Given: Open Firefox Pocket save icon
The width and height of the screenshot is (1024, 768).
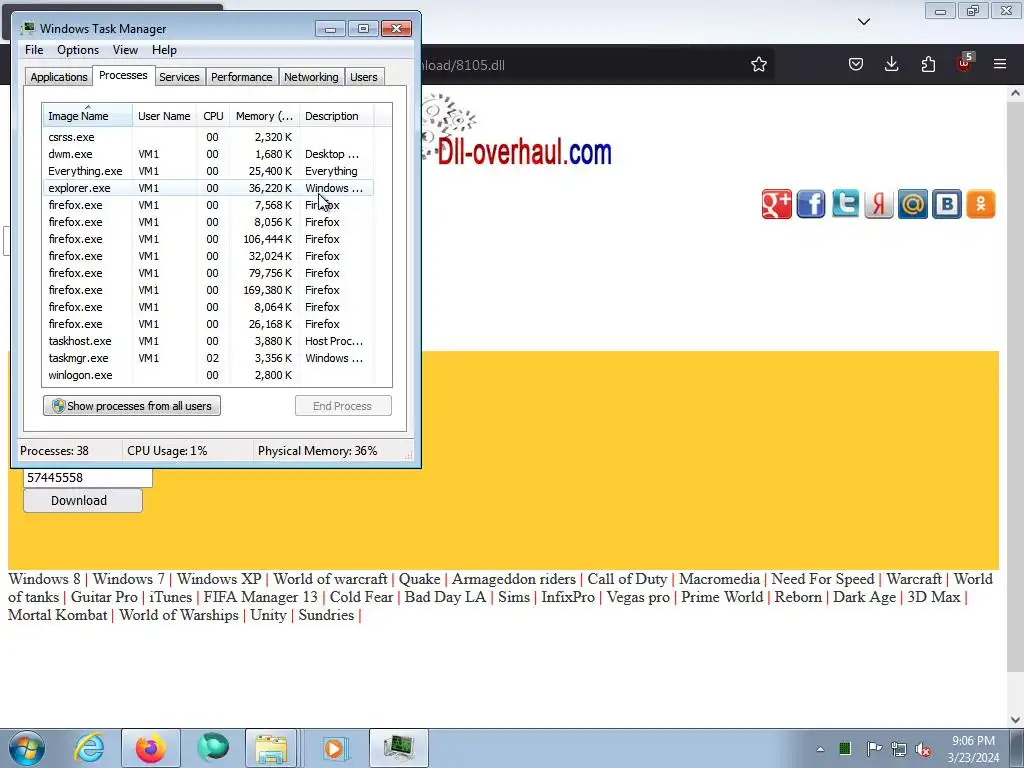Looking at the screenshot, I should click(x=856, y=64).
